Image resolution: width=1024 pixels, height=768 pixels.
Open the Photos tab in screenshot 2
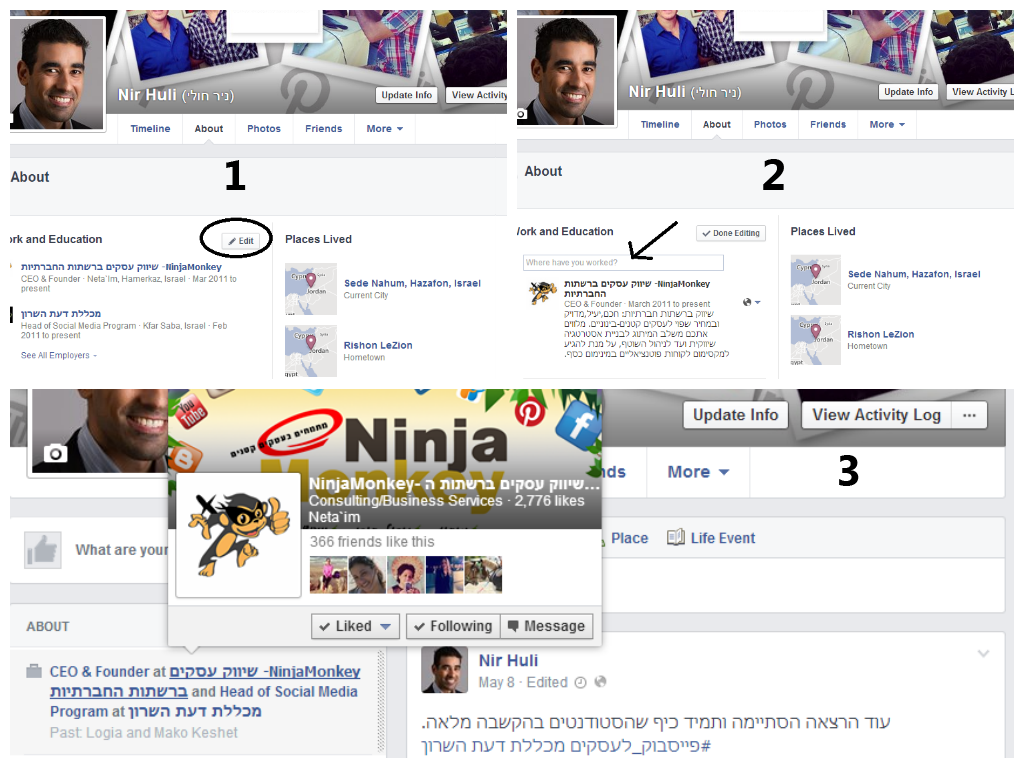tap(770, 124)
